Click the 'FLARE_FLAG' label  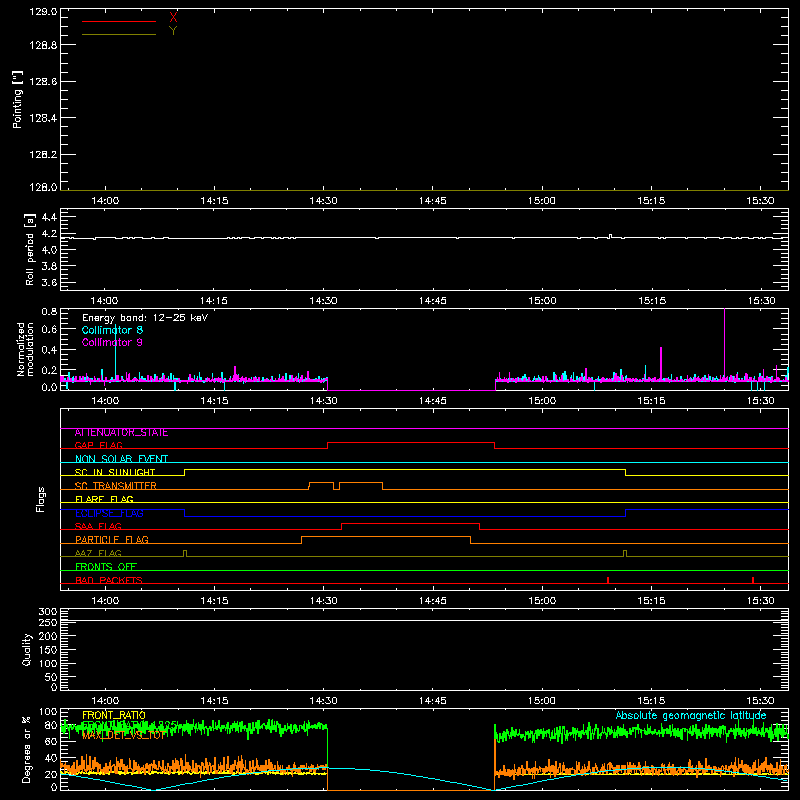104,499
